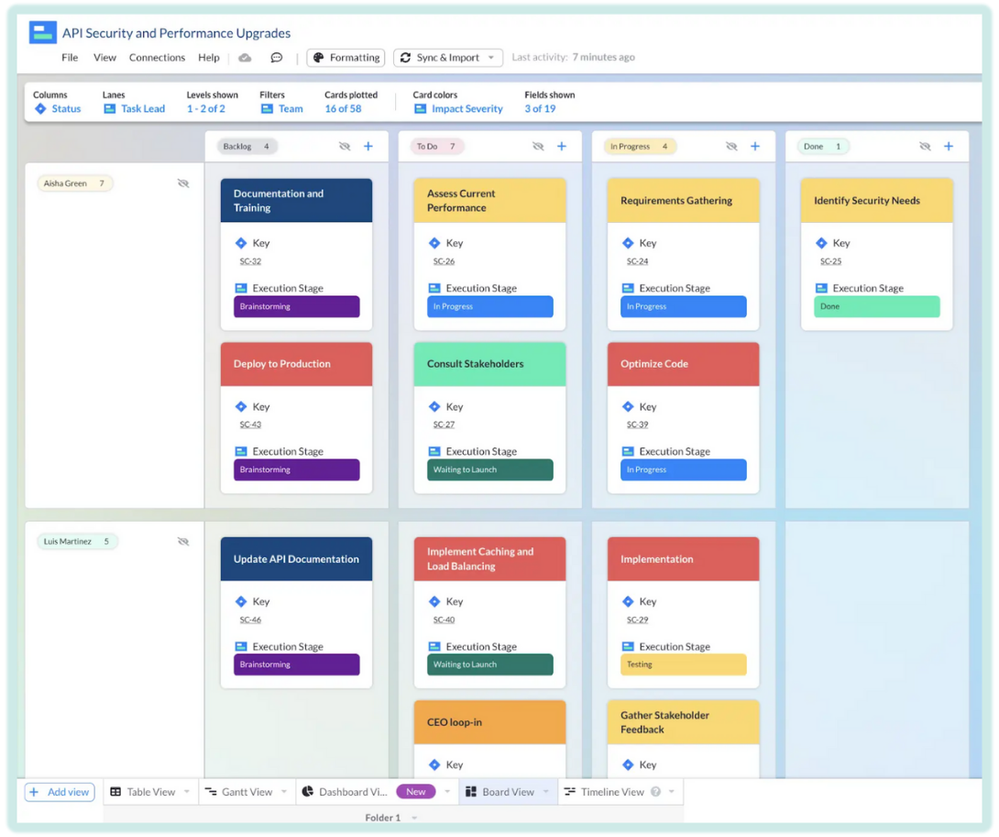Click the app logo beside the project title

(42, 32)
